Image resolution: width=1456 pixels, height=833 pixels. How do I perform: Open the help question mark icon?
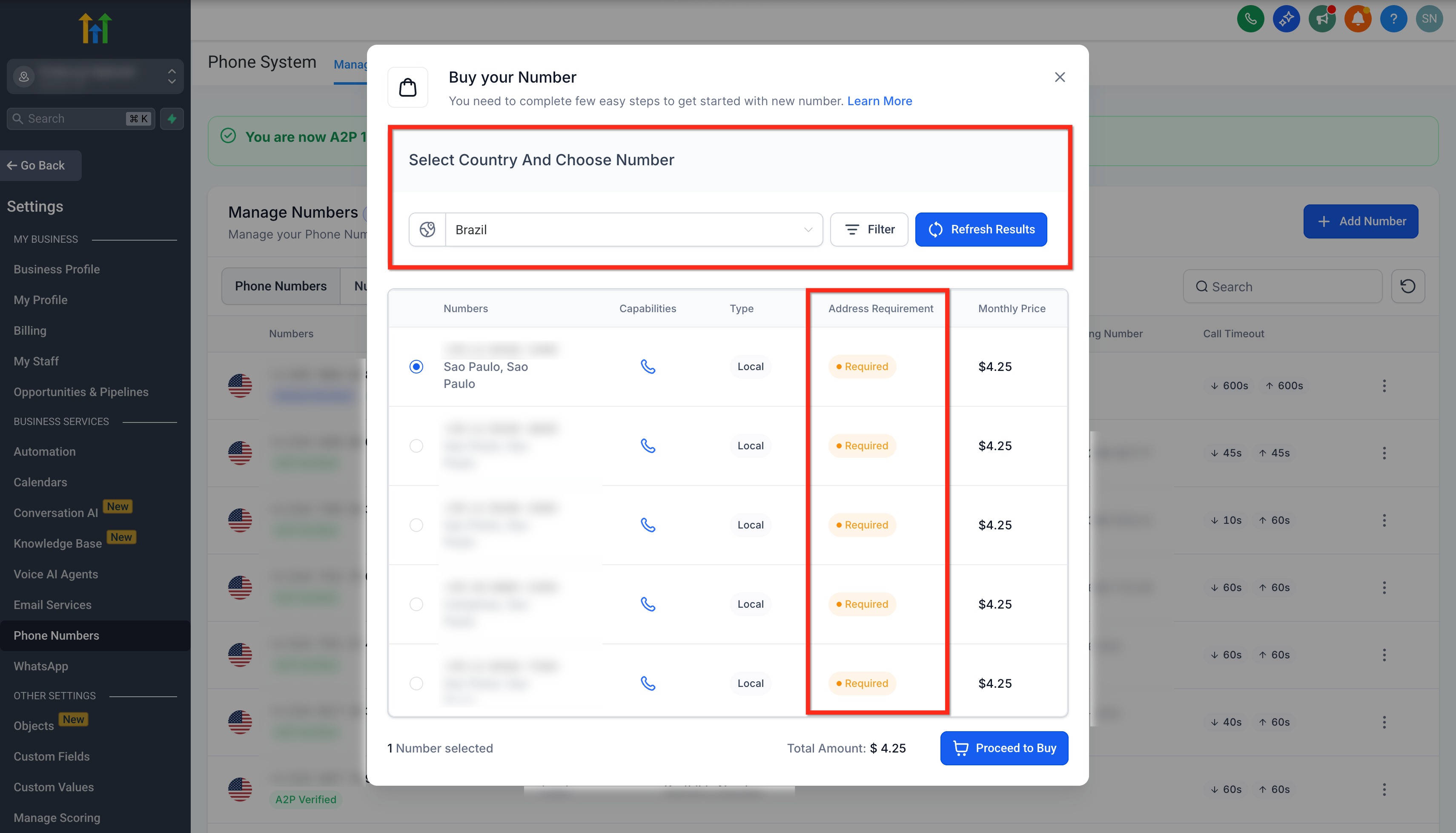point(1393,19)
